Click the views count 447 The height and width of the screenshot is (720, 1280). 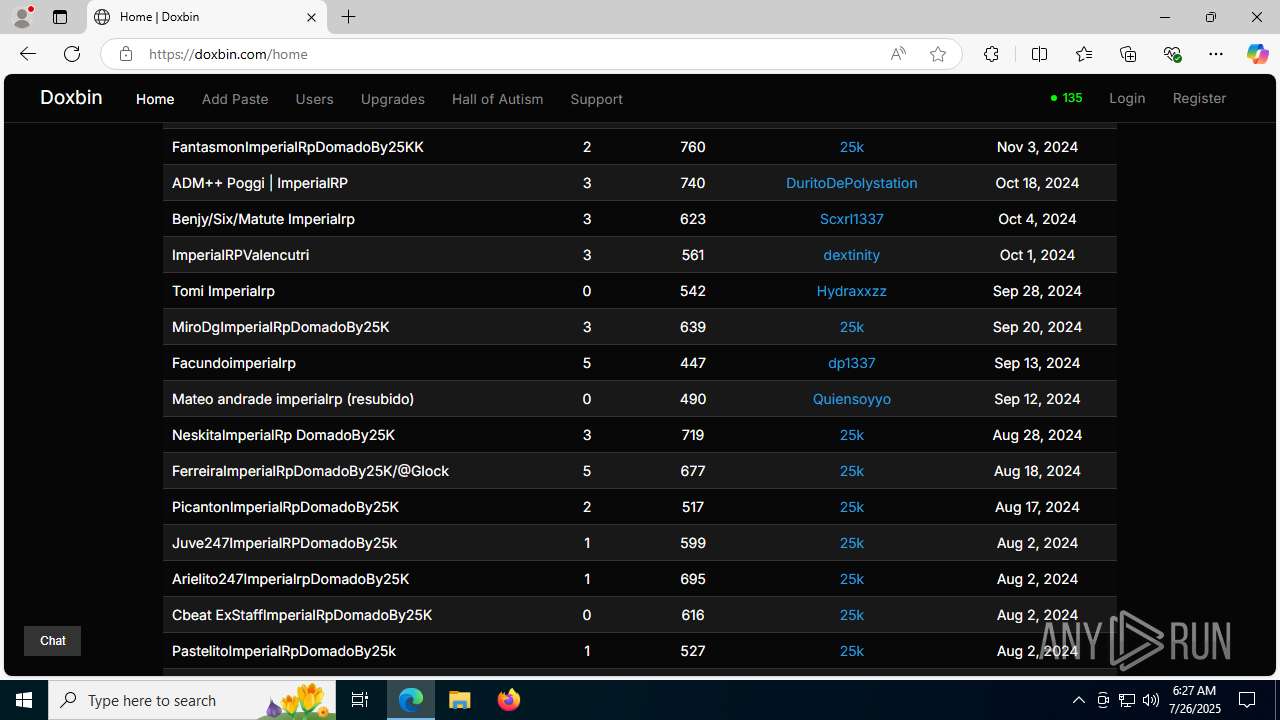(692, 363)
